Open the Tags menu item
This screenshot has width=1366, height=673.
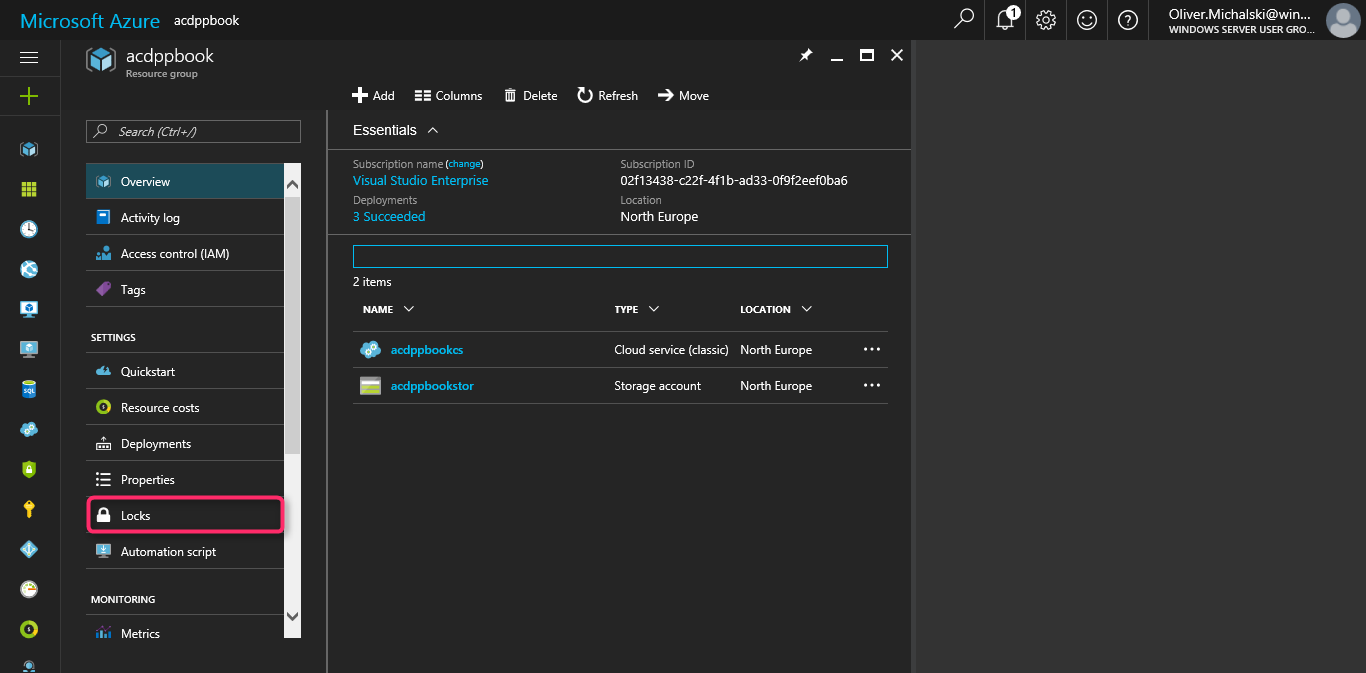185,290
